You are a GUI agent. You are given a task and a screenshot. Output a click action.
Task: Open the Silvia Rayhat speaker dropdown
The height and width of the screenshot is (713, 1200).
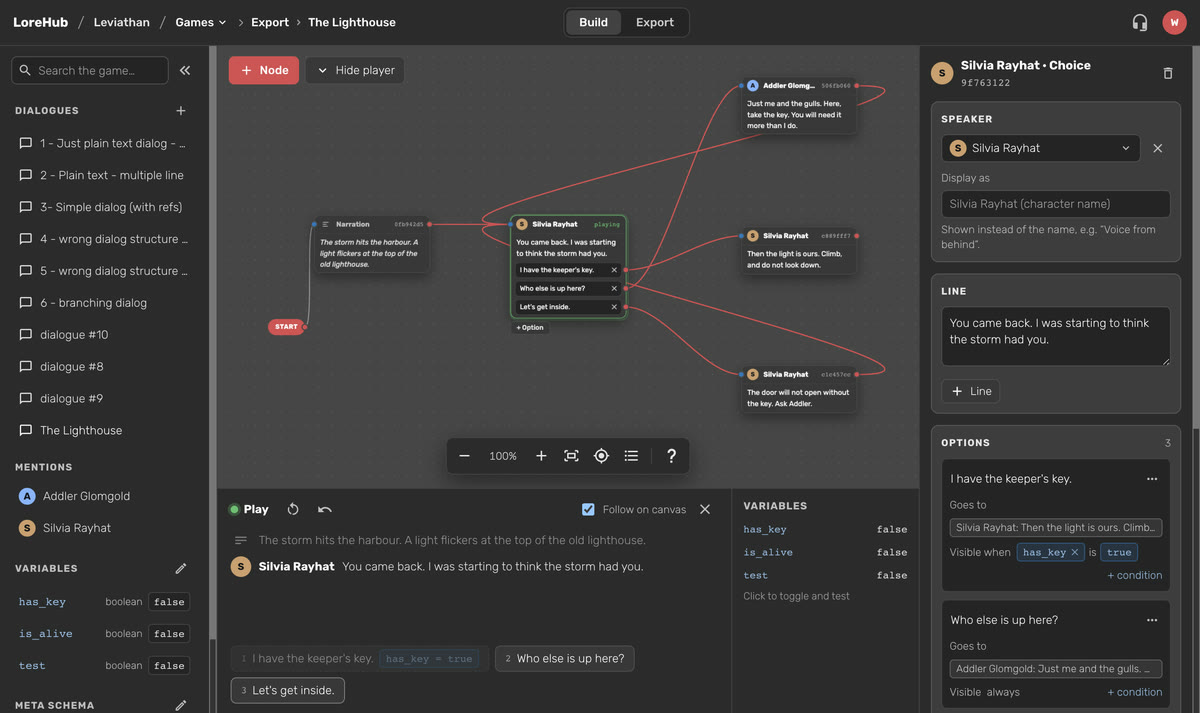pos(1041,148)
